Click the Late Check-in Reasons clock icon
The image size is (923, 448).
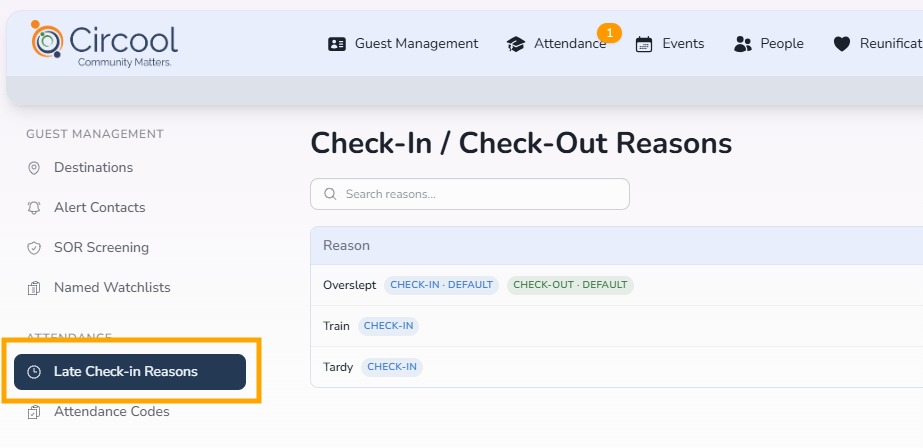pos(34,372)
